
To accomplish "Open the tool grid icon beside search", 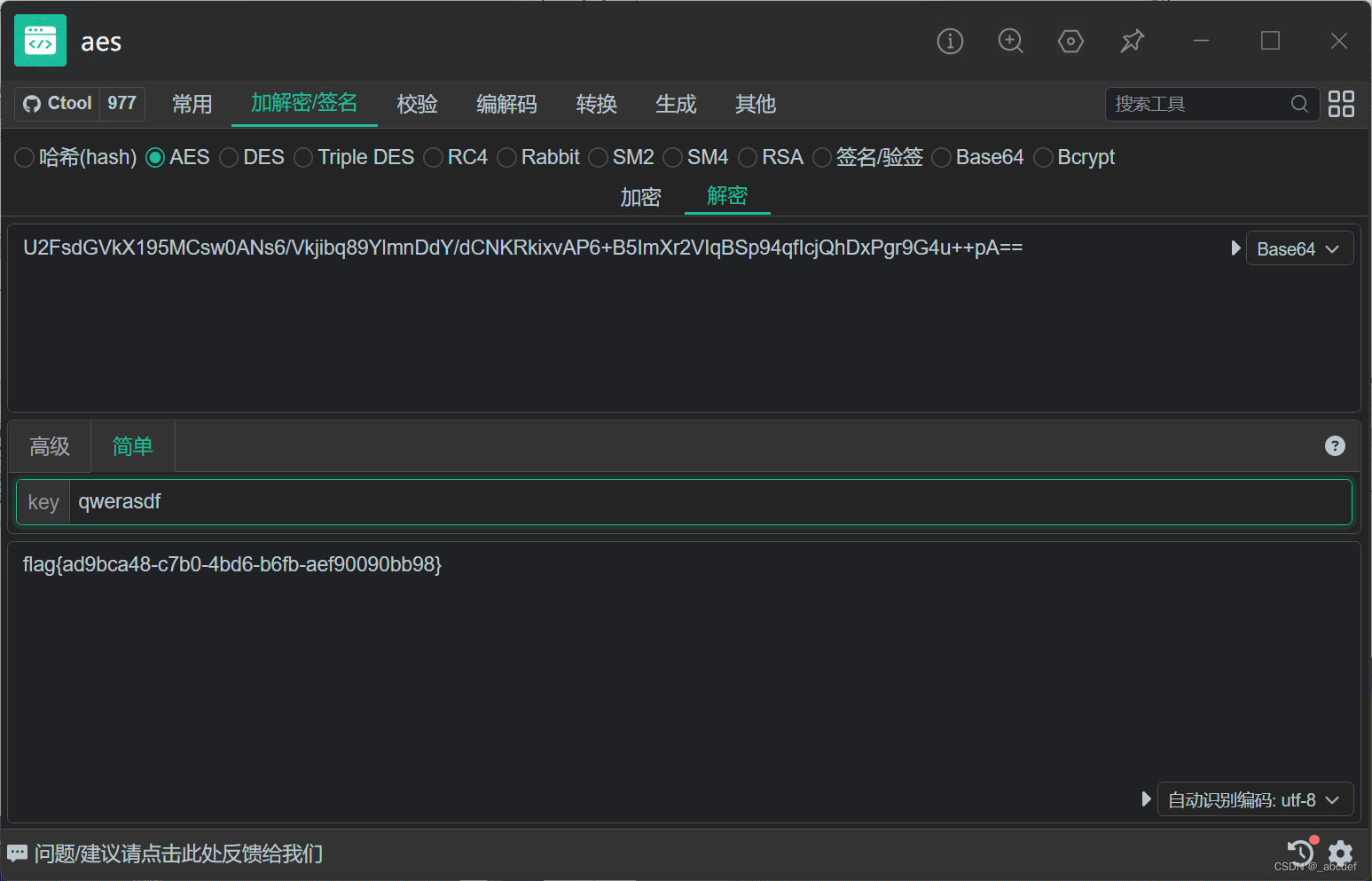I will (1341, 104).
